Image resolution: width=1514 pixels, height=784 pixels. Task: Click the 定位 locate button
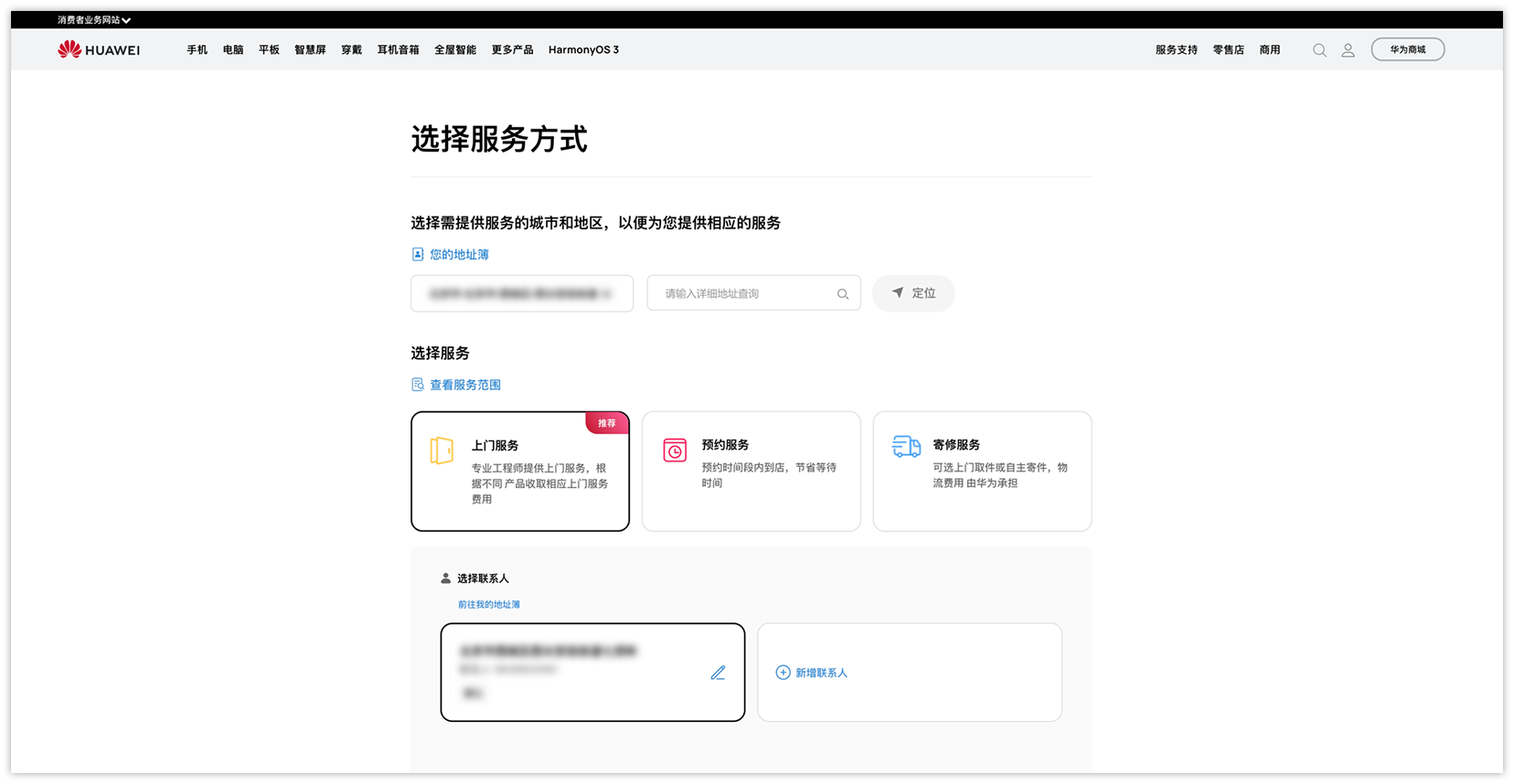click(x=913, y=293)
